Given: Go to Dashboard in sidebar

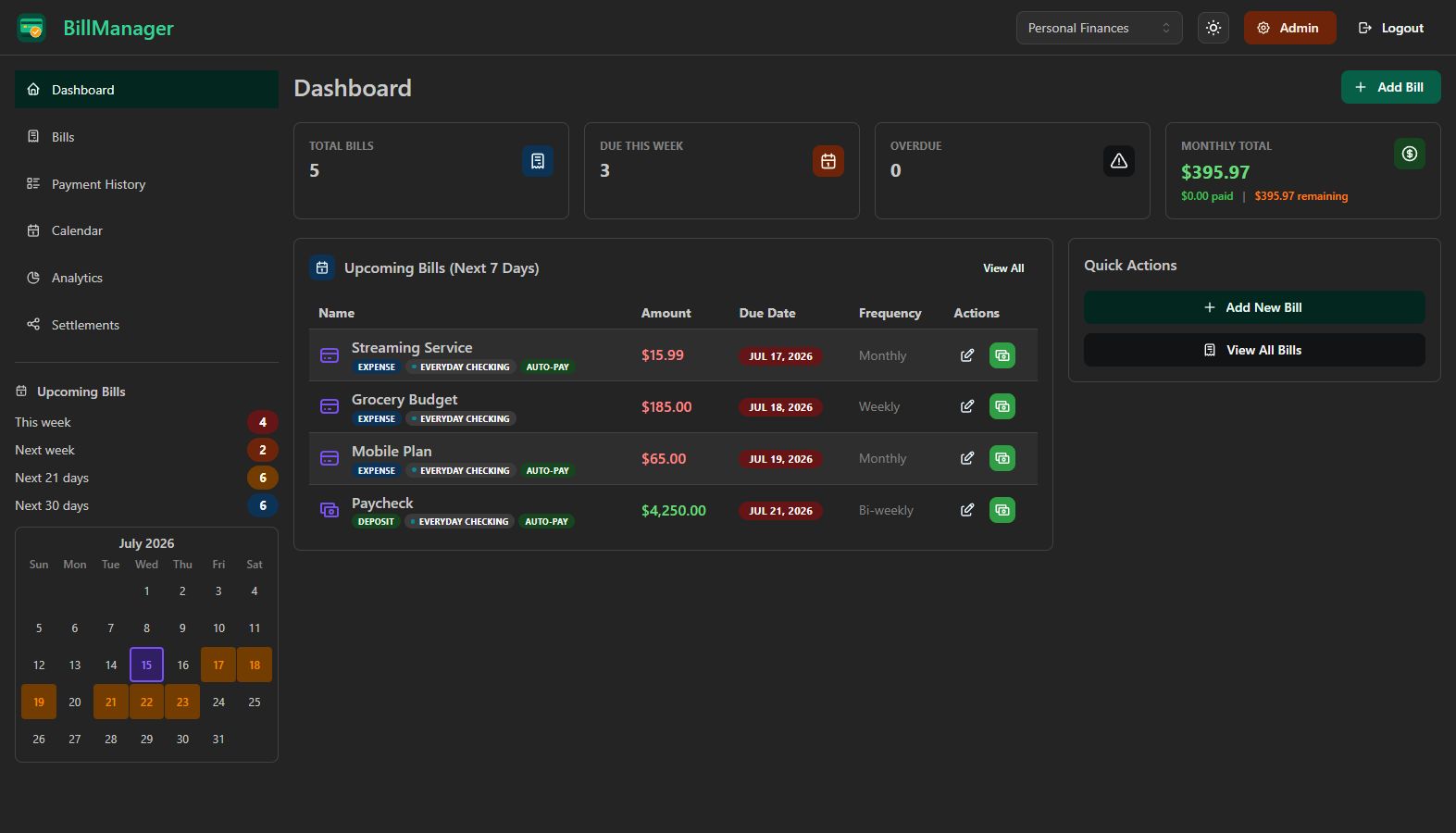Looking at the screenshot, I should 146,90.
